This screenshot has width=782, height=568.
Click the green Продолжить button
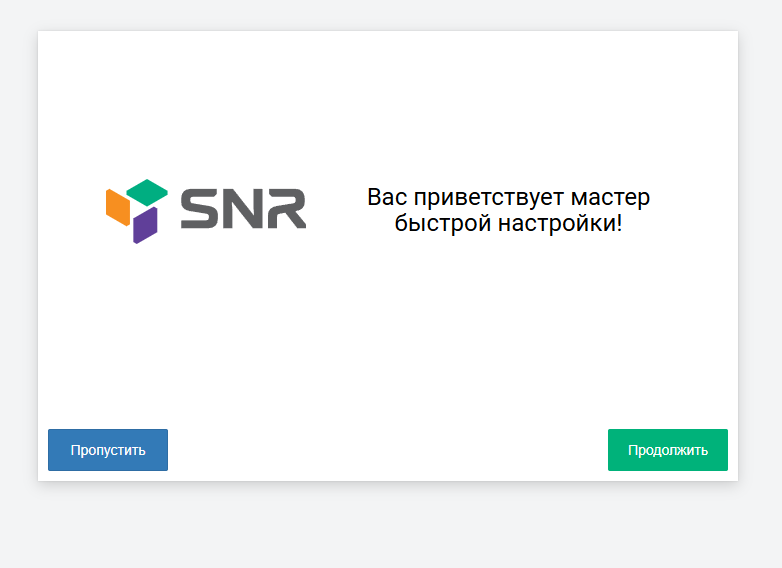click(x=668, y=450)
